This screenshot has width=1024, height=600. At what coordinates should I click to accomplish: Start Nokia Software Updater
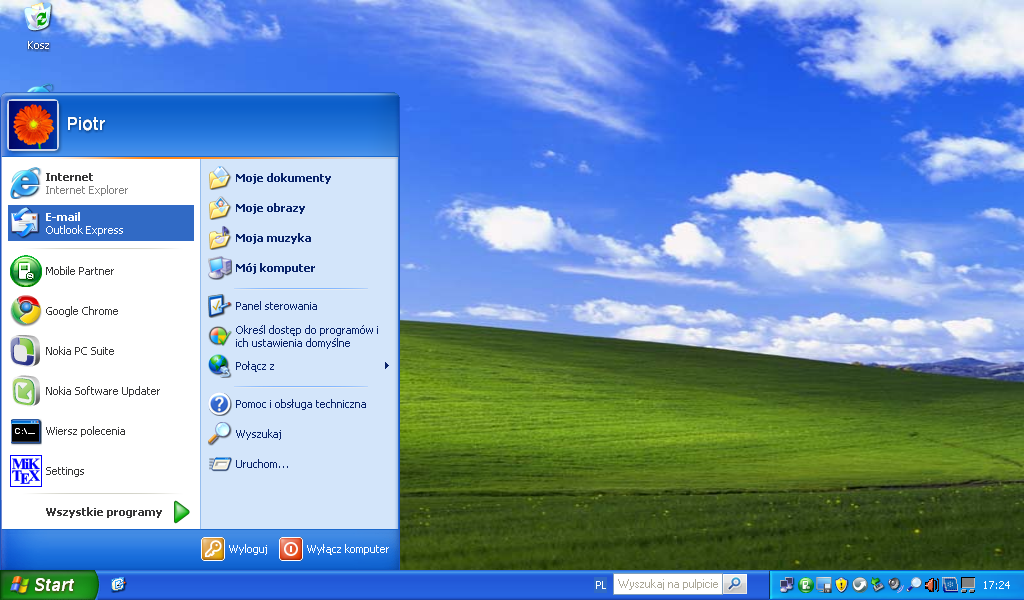click(x=101, y=391)
